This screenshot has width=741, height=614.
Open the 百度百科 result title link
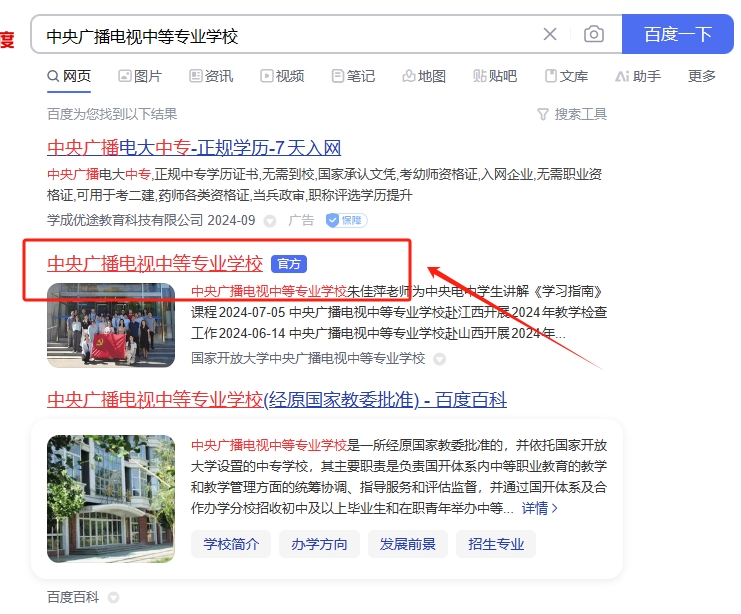pos(277,400)
